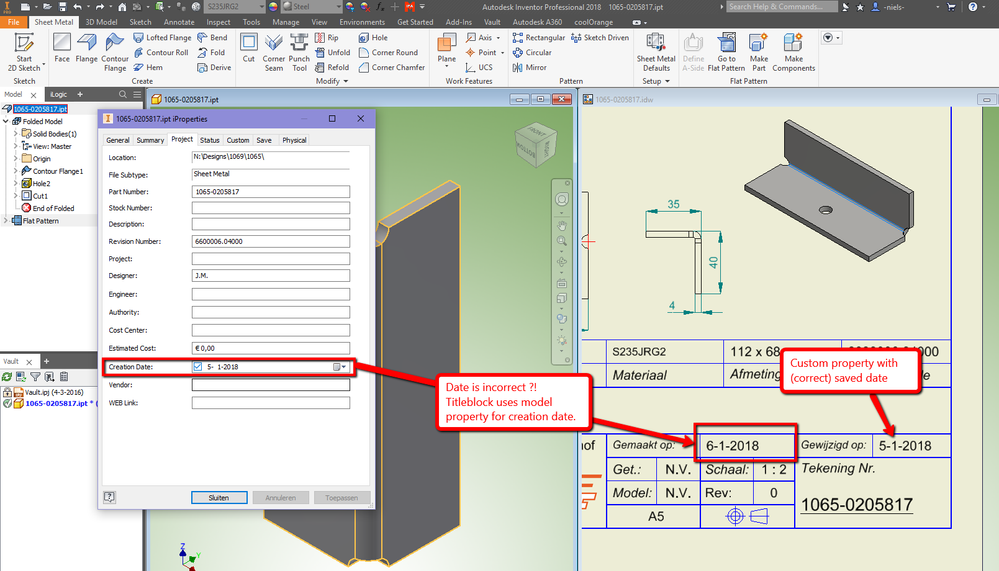Viewport: 999px width, 571px height.
Task: Click the Designer input field
Action: tap(271, 276)
